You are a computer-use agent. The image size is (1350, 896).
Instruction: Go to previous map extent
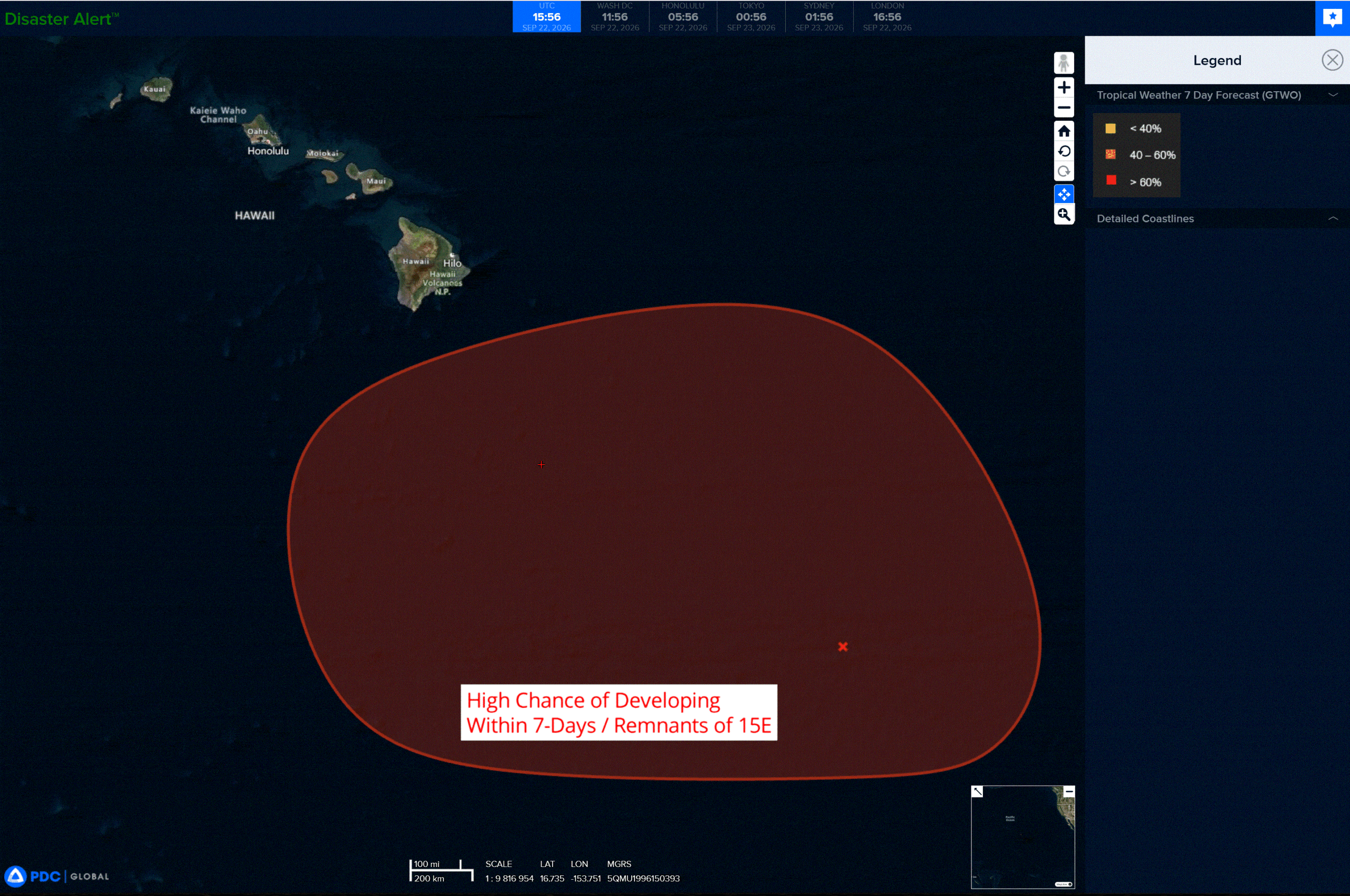(x=1064, y=151)
